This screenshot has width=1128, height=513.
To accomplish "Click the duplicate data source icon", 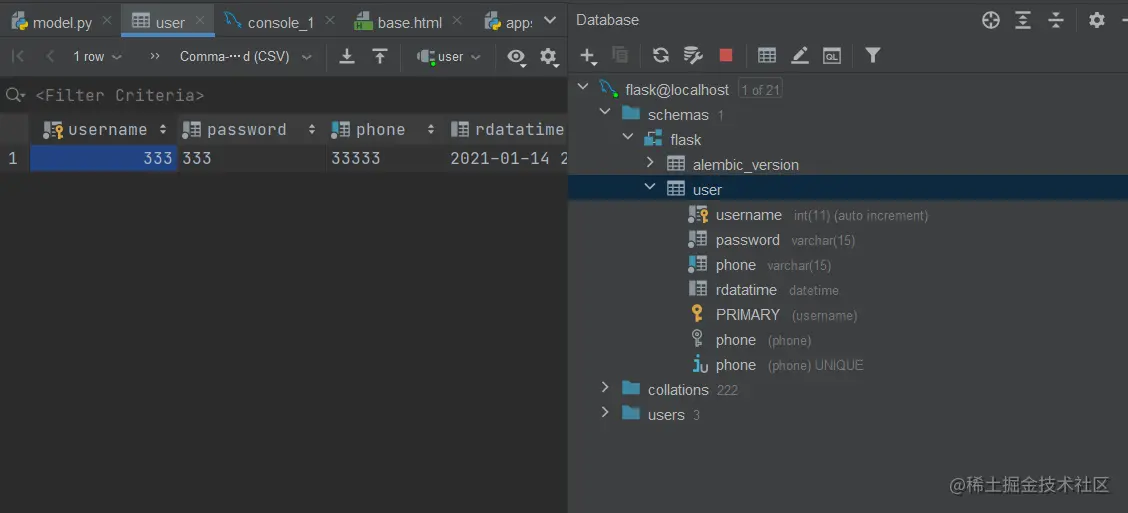I will (619, 55).
